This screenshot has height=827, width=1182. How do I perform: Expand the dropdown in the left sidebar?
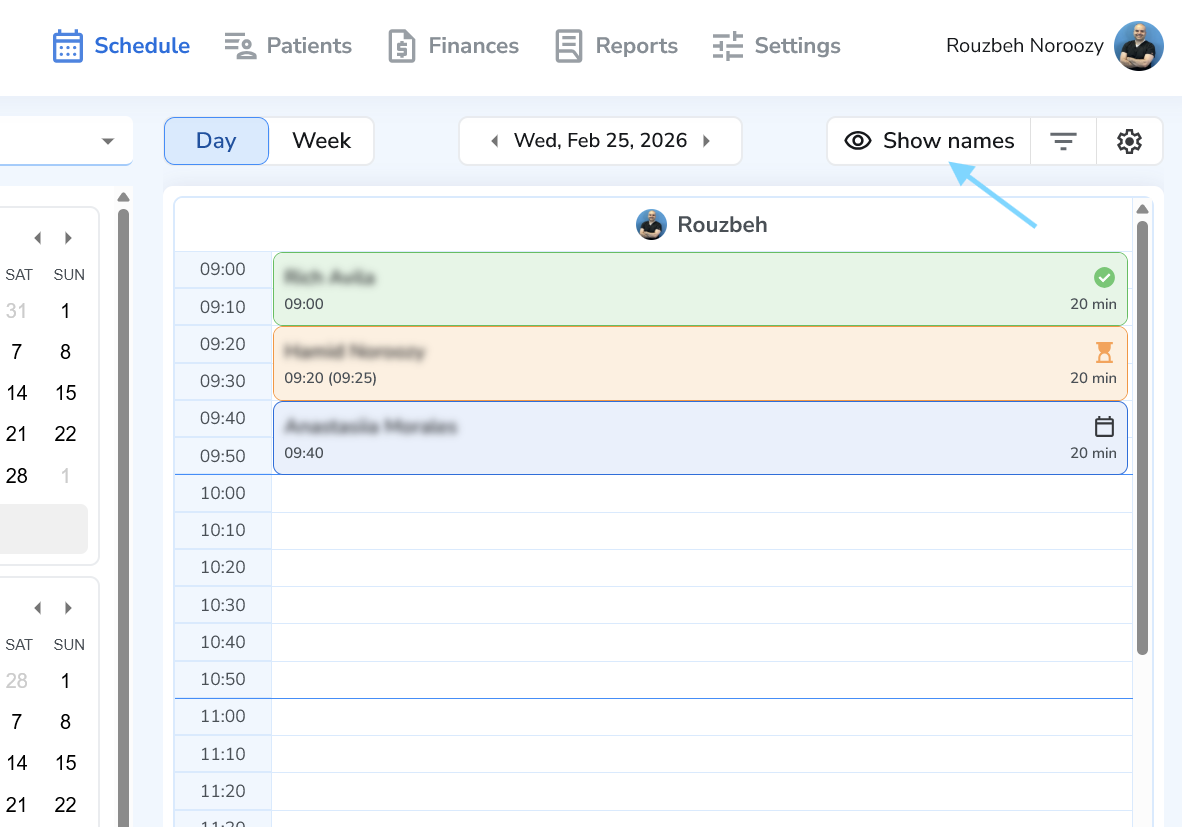tap(108, 141)
